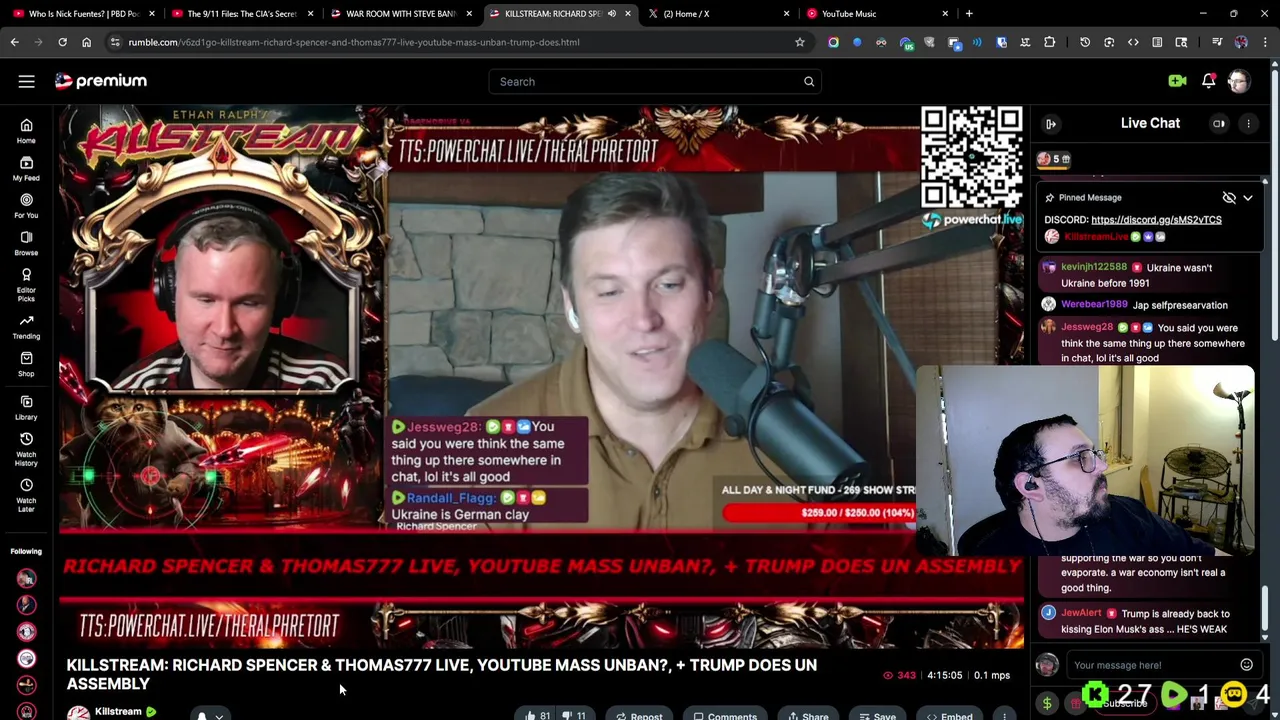
Task: Open the Comments section button
Action: (725, 715)
